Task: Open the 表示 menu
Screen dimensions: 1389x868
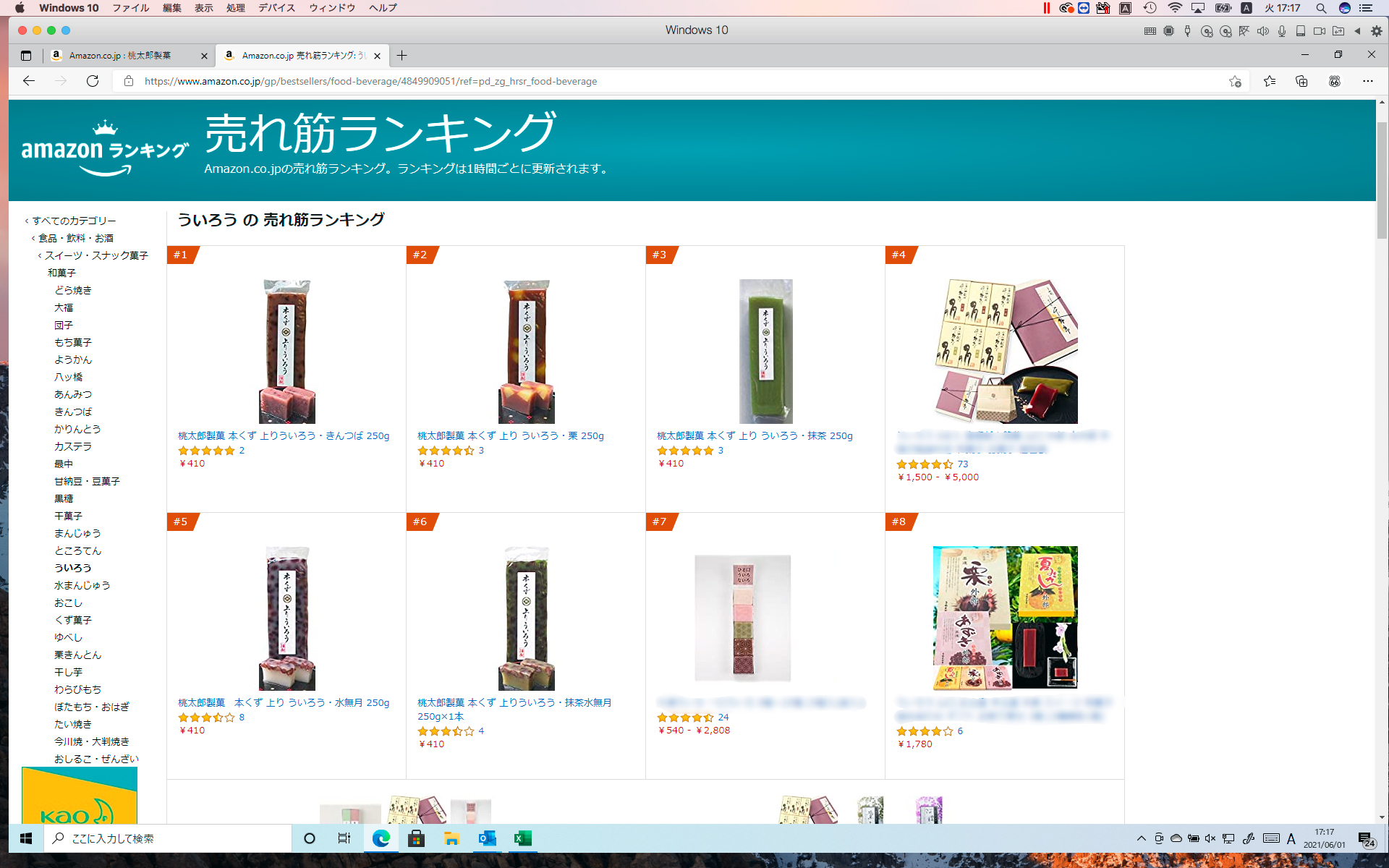Action: [204, 8]
